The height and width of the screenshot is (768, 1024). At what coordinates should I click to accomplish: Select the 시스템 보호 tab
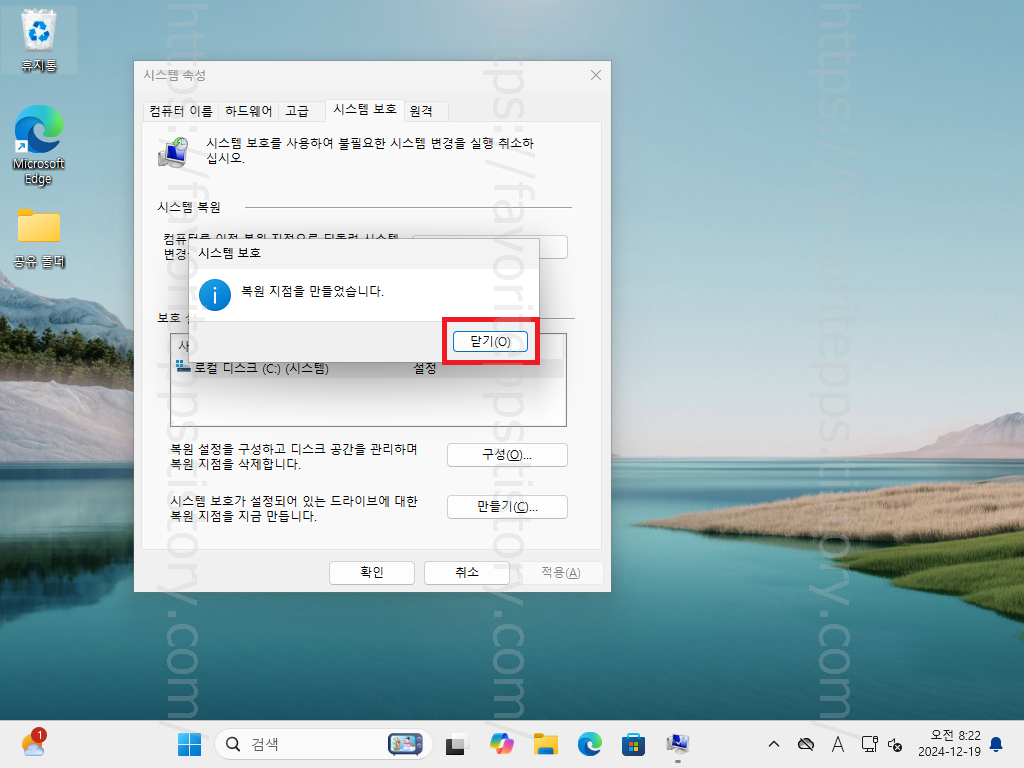pyautogui.click(x=365, y=109)
